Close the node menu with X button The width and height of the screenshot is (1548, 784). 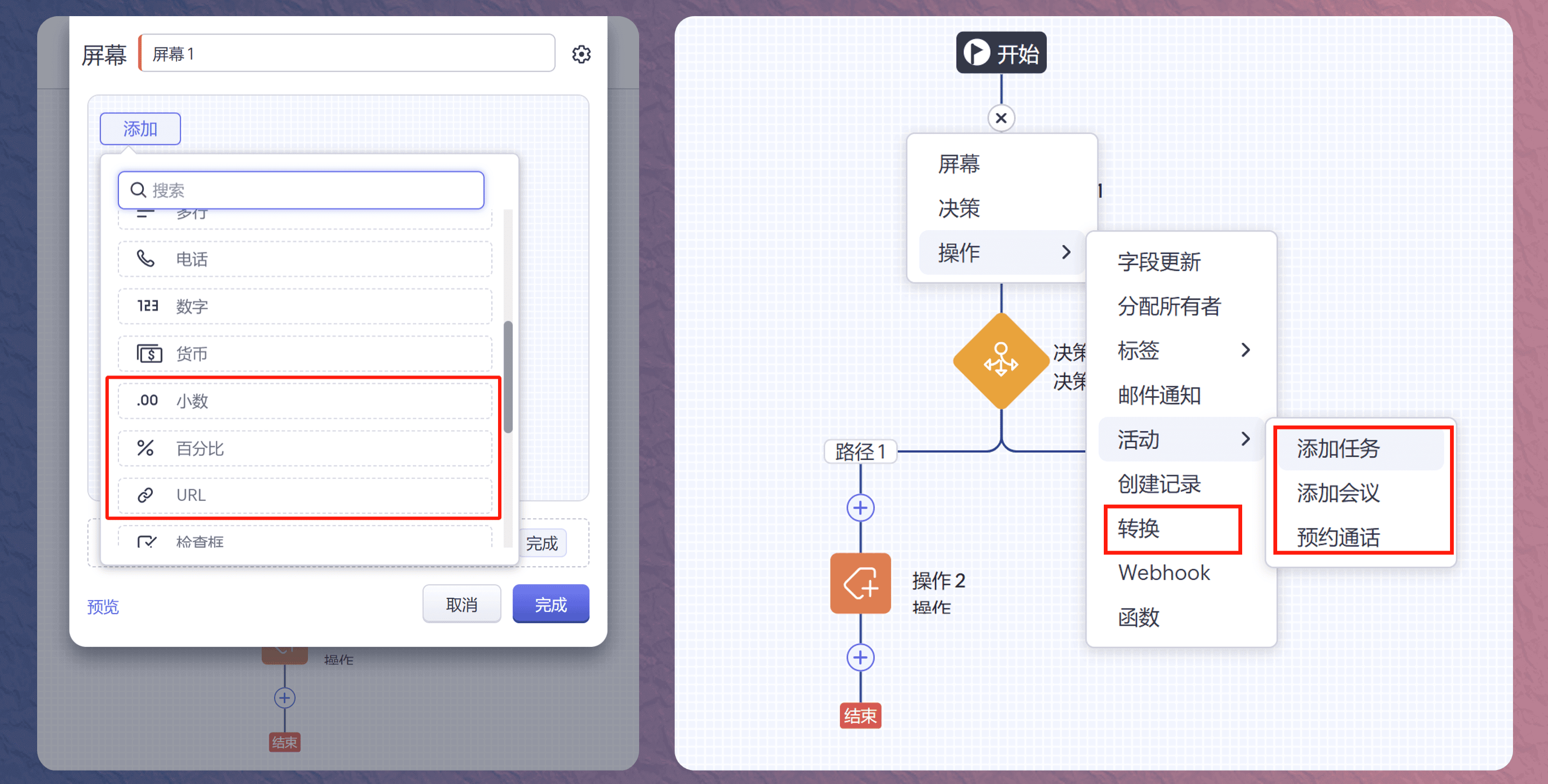coord(1001,118)
